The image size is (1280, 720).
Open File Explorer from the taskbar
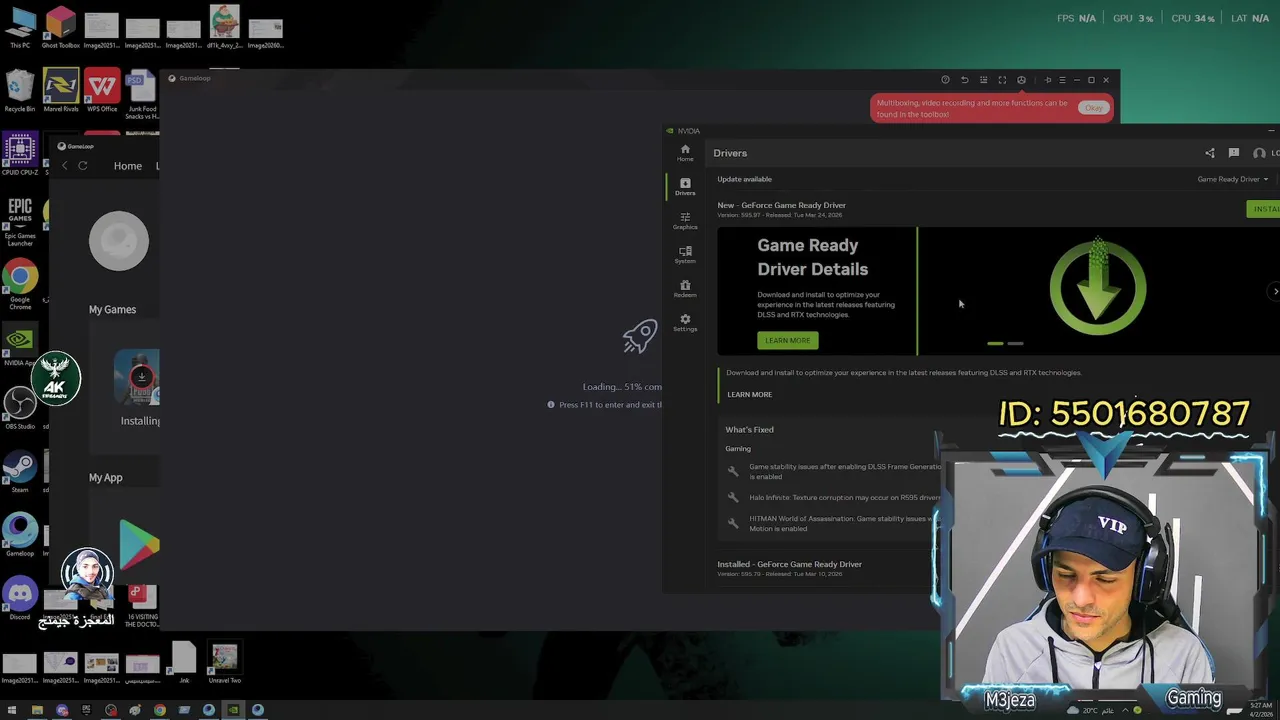click(37, 710)
